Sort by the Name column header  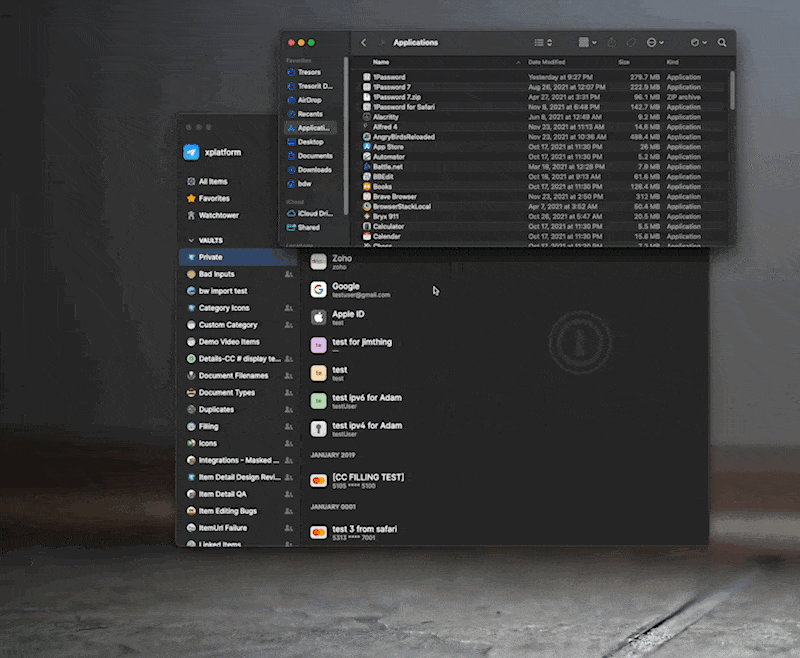(x=381, y=62)
